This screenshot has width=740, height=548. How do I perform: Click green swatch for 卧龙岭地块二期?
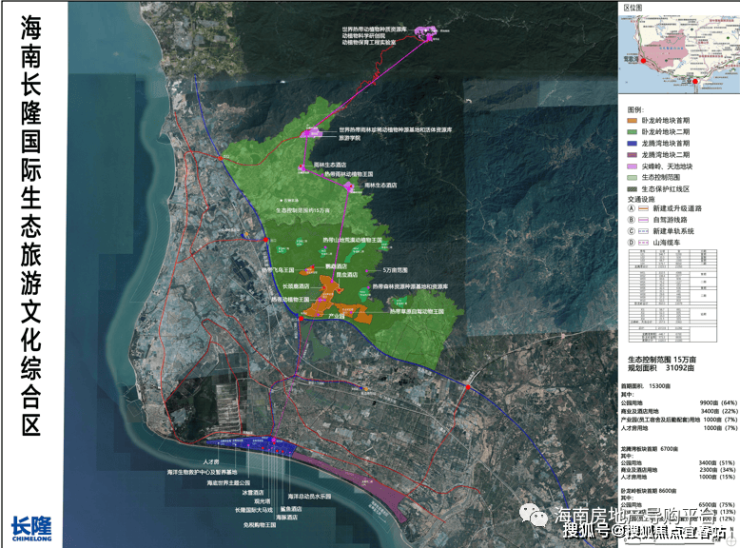632,132
